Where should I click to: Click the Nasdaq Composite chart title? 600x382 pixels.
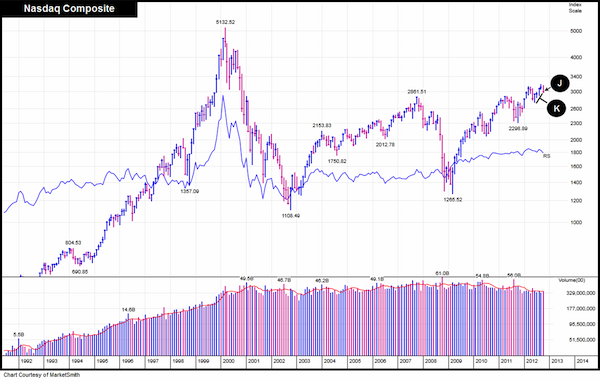click(x=69, y=8)
